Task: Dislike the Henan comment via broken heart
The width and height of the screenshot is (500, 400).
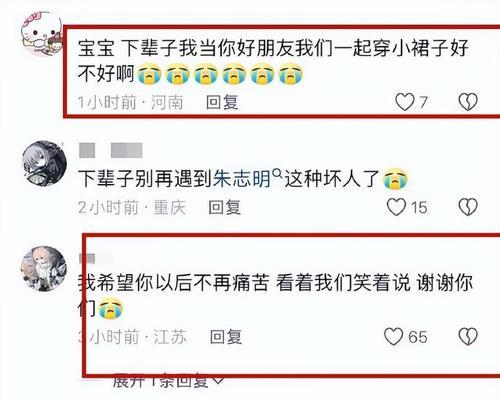Action: pyautogui.click(x=468, y=102)
